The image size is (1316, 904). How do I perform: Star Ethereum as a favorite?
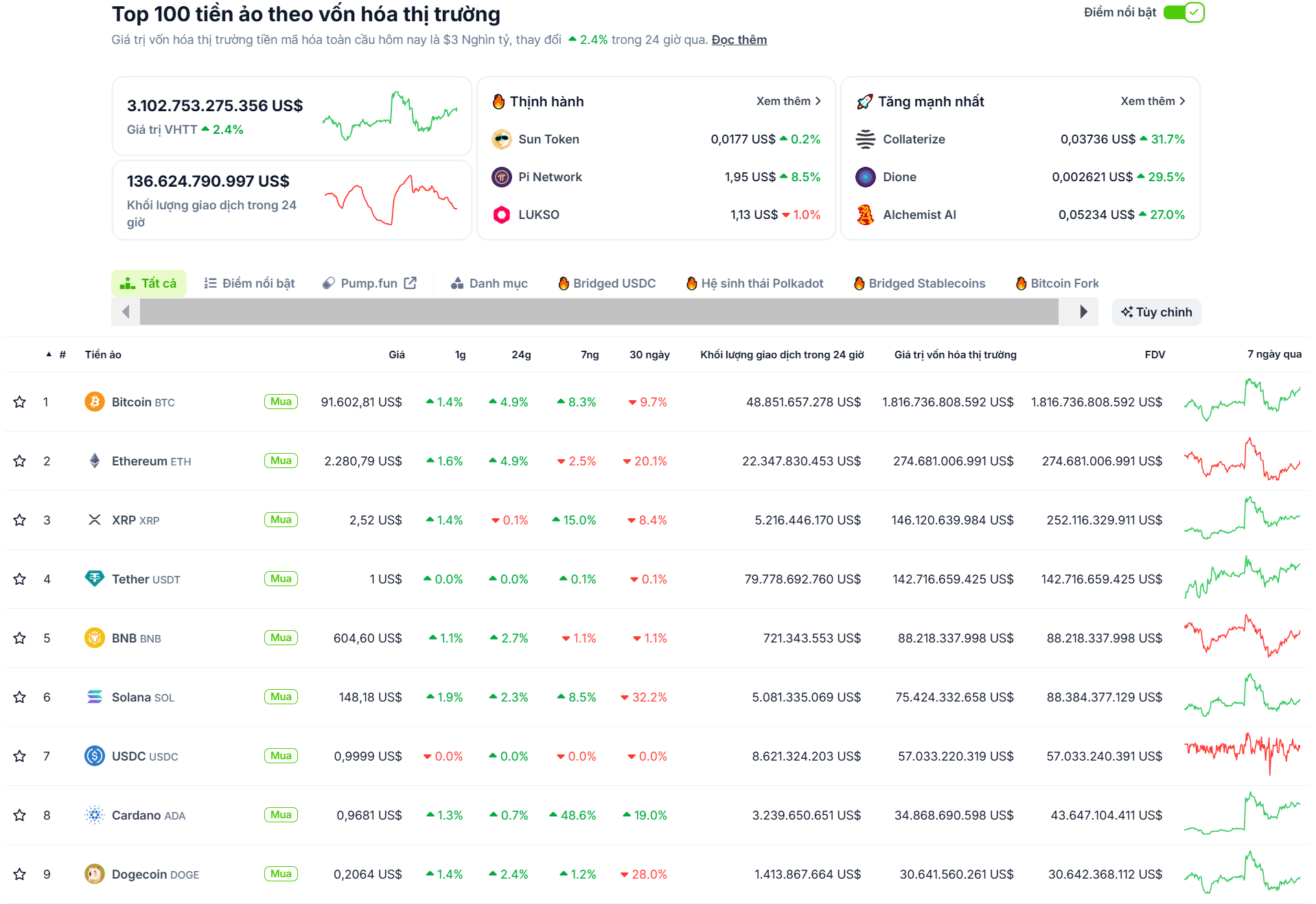click(x=20, y=461)
